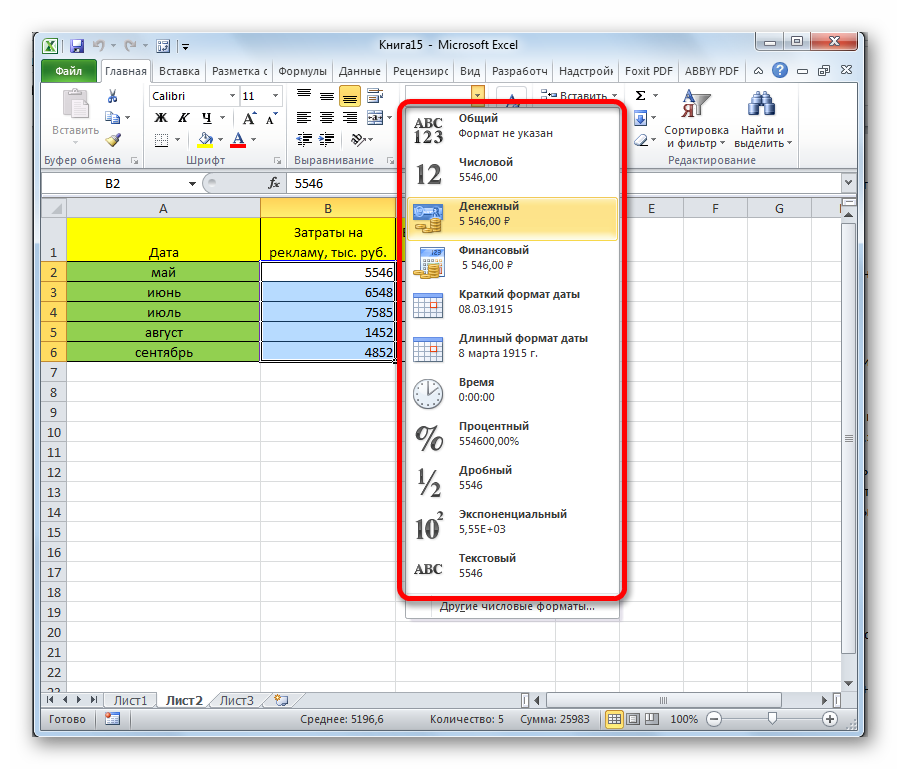
Task: Click the Insert Worksheet tab icon
Action: [281, 701]
